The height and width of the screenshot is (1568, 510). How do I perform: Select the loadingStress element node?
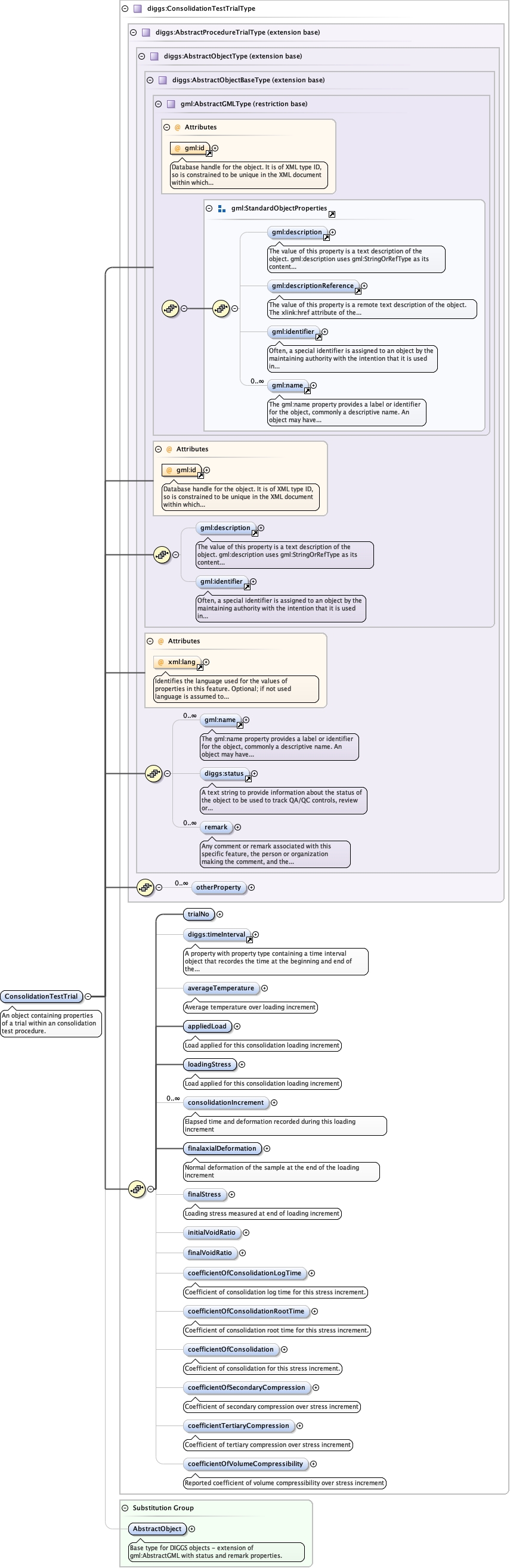(209, 1065)
